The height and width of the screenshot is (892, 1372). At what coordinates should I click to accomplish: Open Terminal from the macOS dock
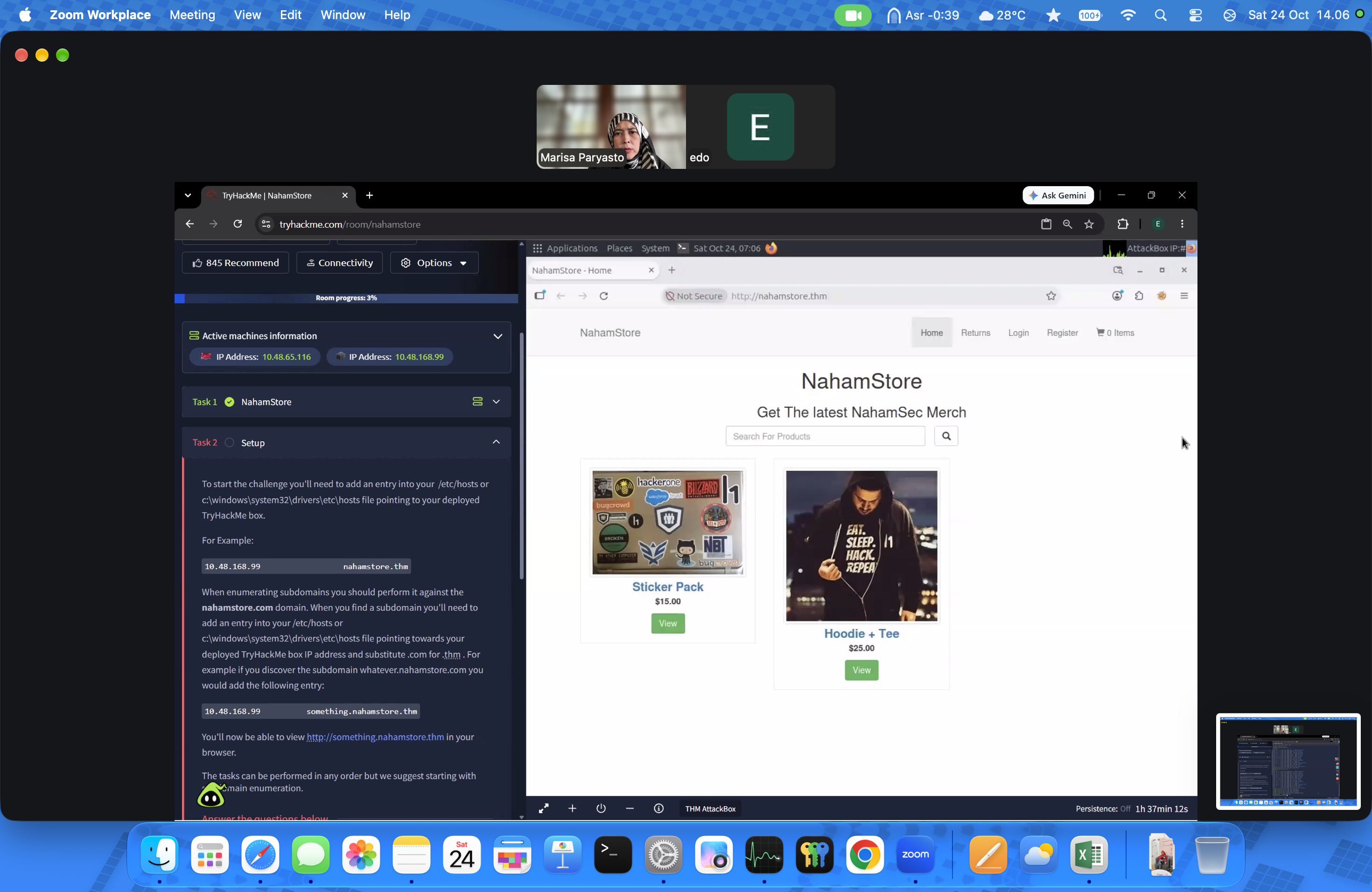coord(613,855)
